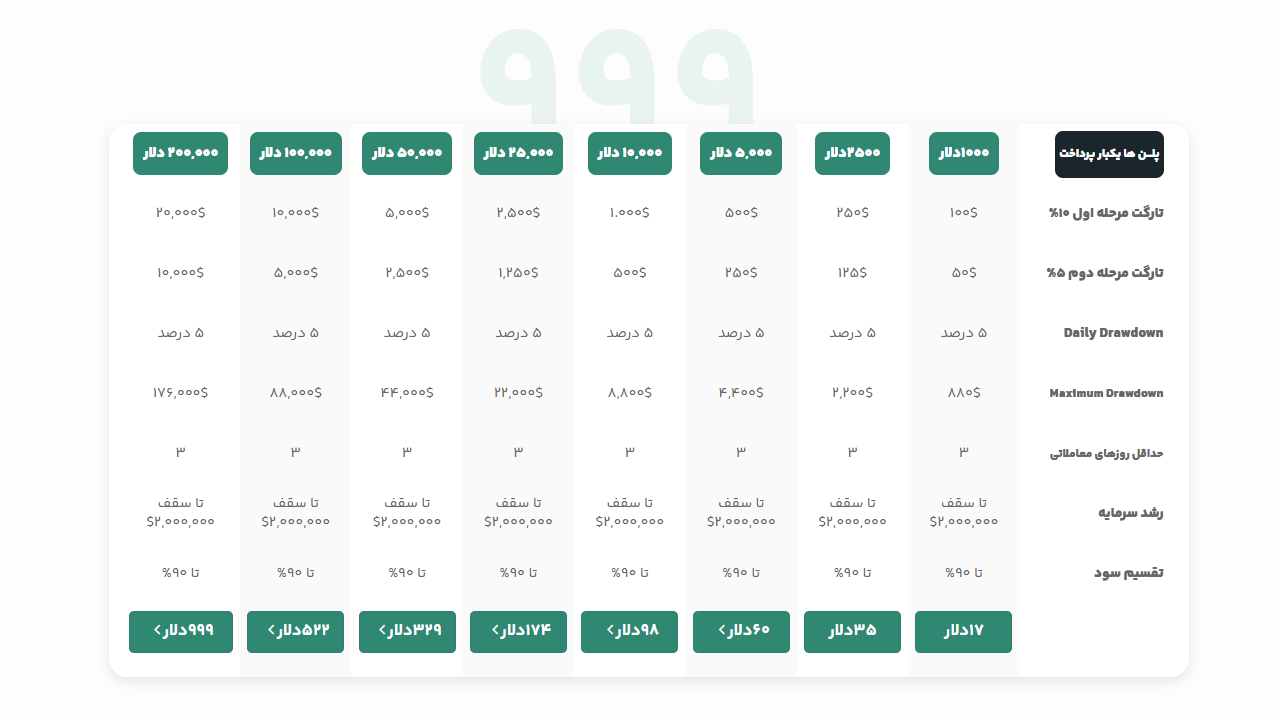Select the 50,000 dollar plan header
This screenshot has height=720, width=1280.
point(407,153)
